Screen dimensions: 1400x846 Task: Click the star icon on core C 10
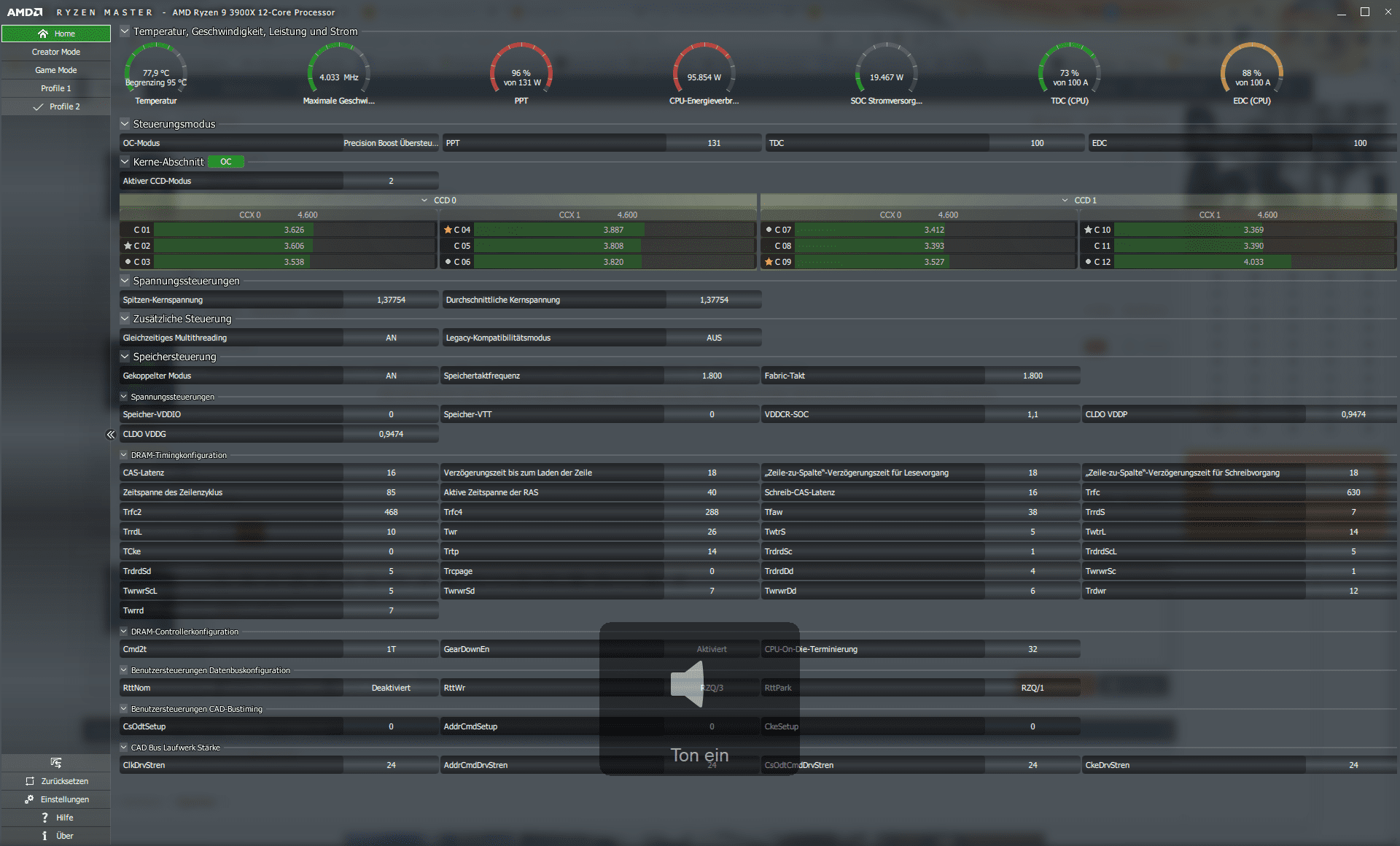(1088, 230)
